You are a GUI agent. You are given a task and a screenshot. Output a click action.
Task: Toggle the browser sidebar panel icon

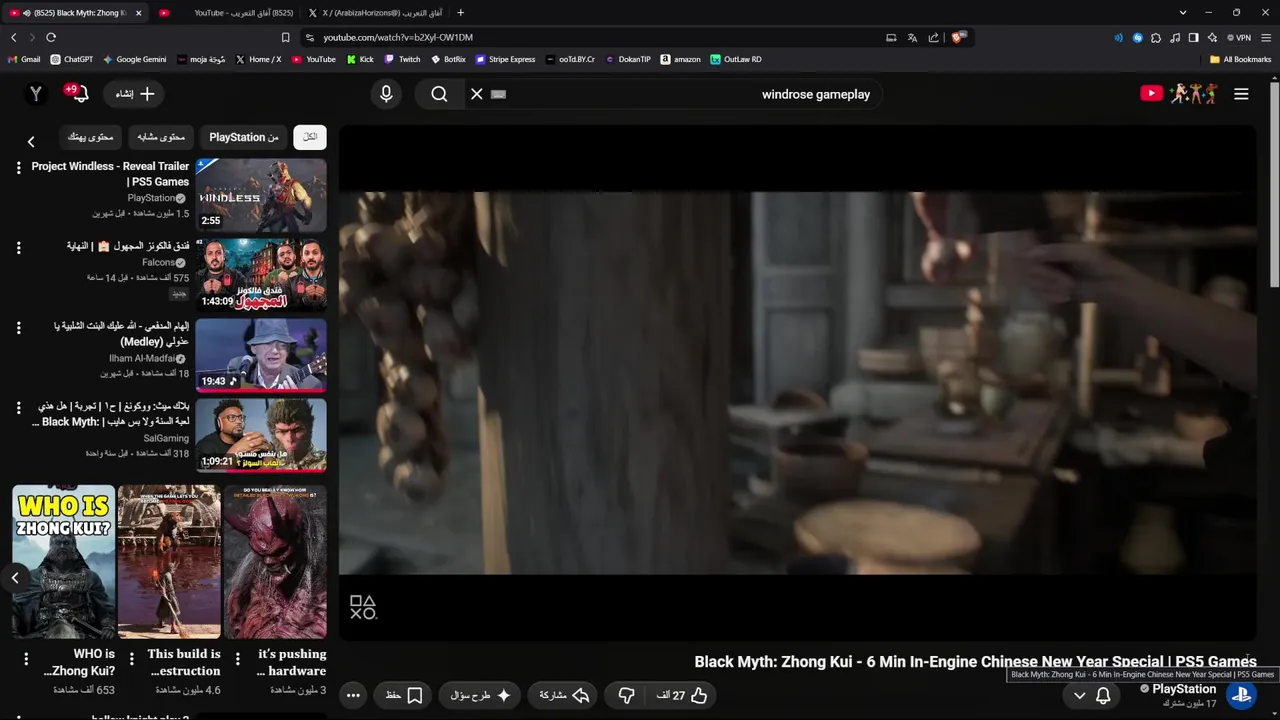(x=1193, y=37)
